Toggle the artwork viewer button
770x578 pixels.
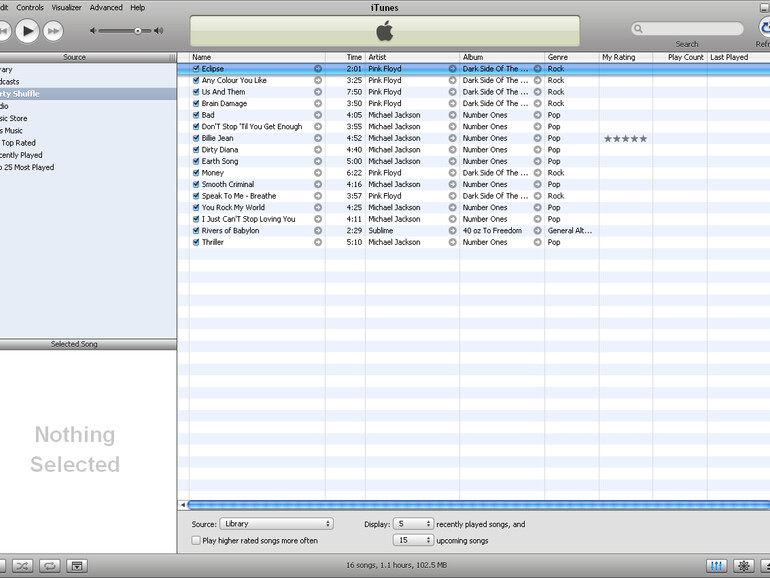coord(77,566)
